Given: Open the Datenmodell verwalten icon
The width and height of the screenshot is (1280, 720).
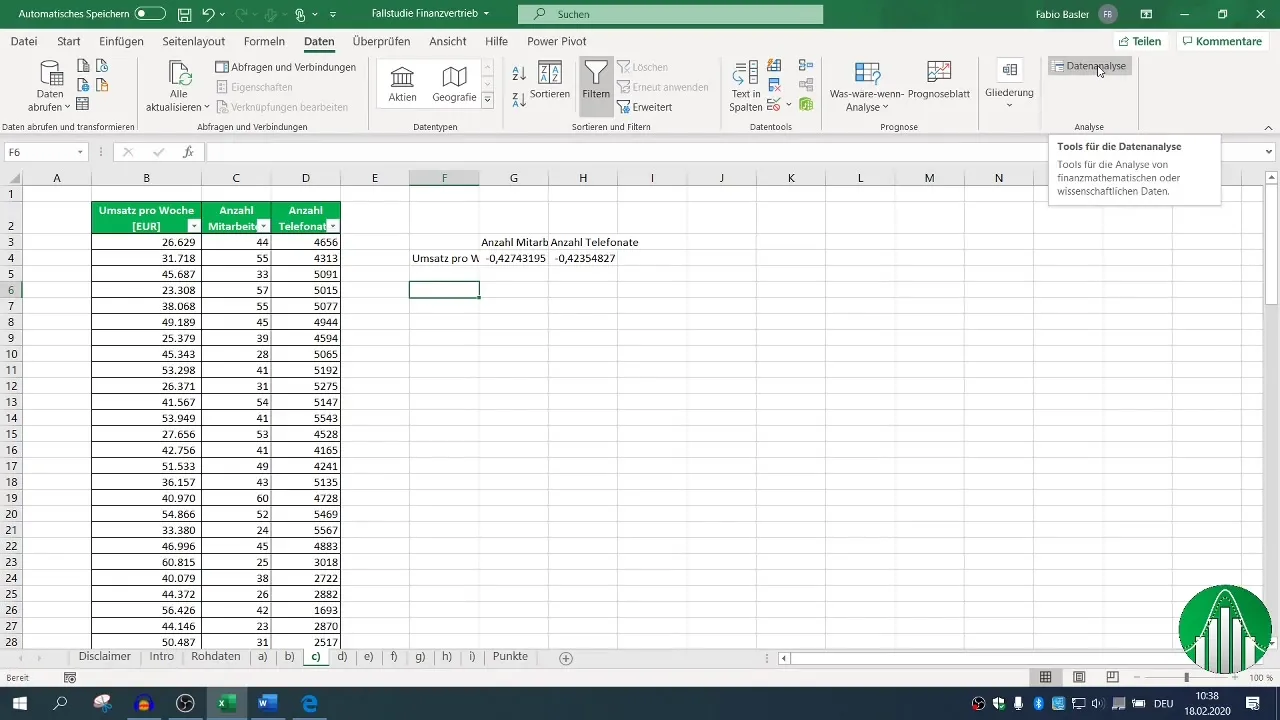Looking at the screenshot, I should point(806,104).
